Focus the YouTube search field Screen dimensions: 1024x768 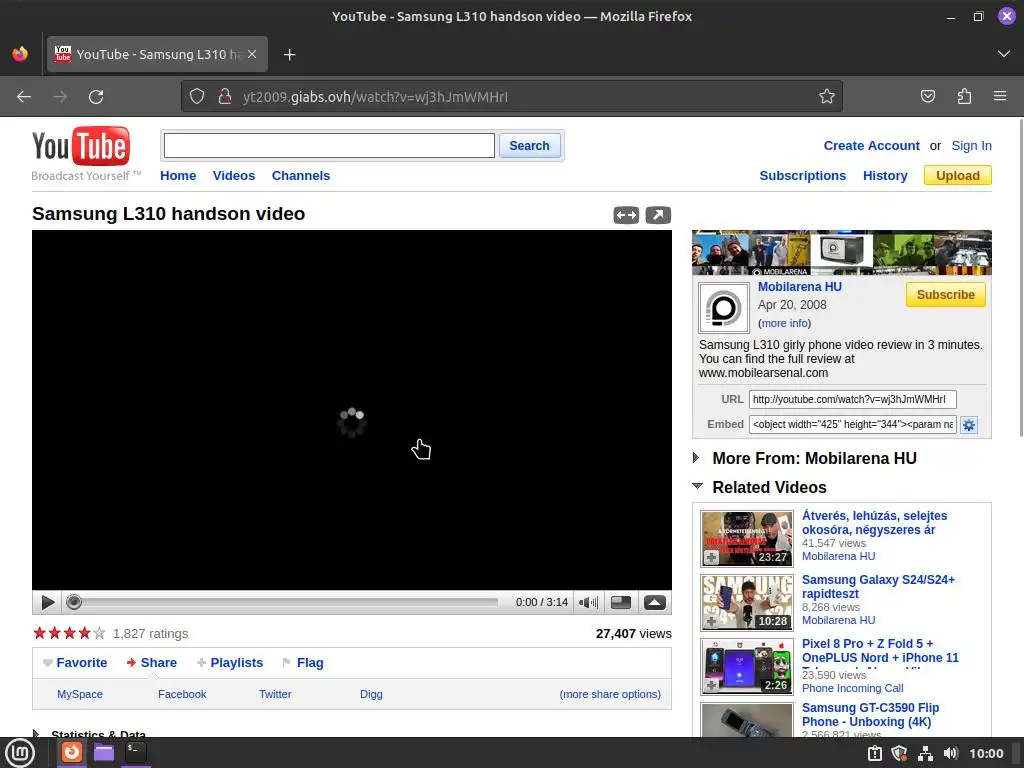coord(329,146)
